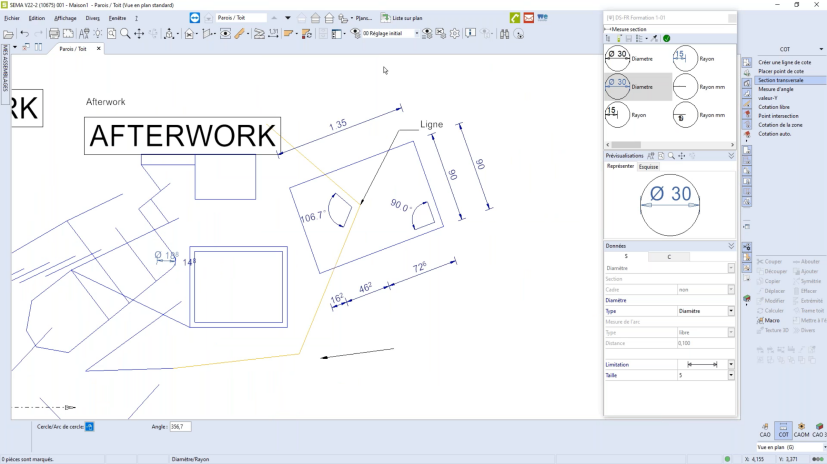This screenshot has width=827, height=464.
Task: Choose Mesure d'angle from the COT list
Action: (776, 89)
